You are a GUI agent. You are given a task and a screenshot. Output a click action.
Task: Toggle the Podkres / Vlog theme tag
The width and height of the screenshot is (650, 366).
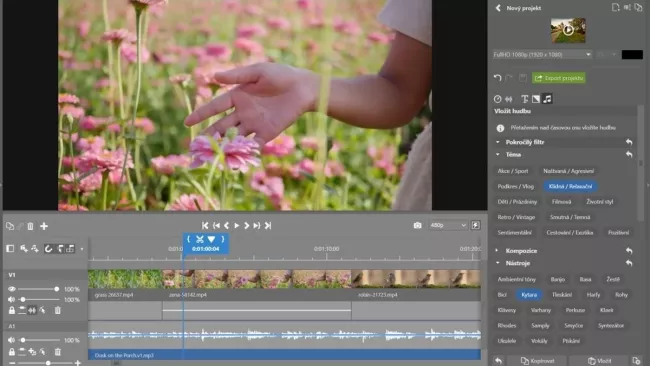[x=516, y=187]
